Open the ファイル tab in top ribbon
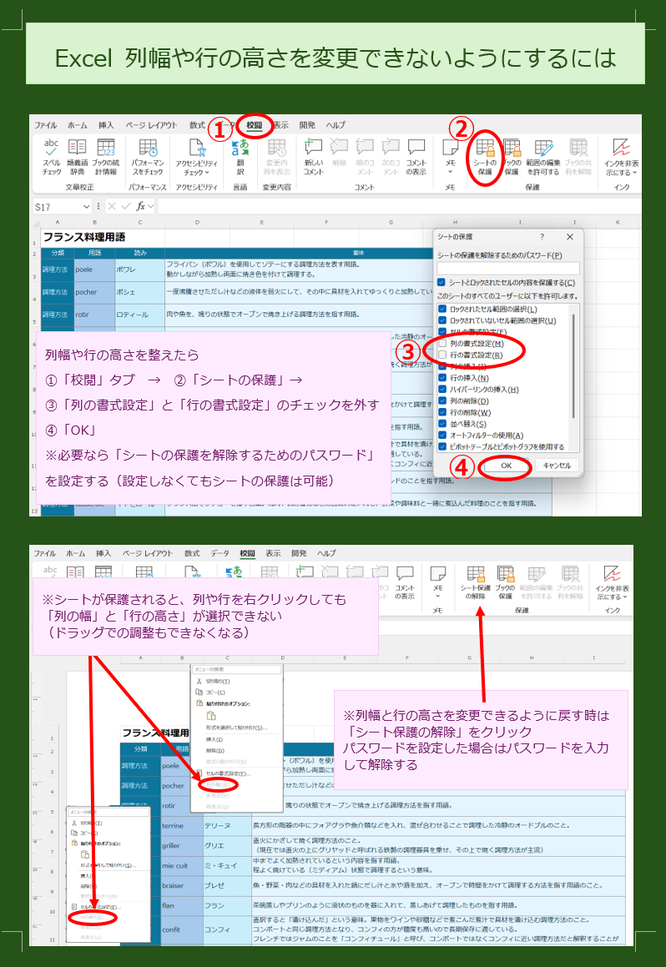This screenshot has width=666, height=967. click(x=46, y=125)
